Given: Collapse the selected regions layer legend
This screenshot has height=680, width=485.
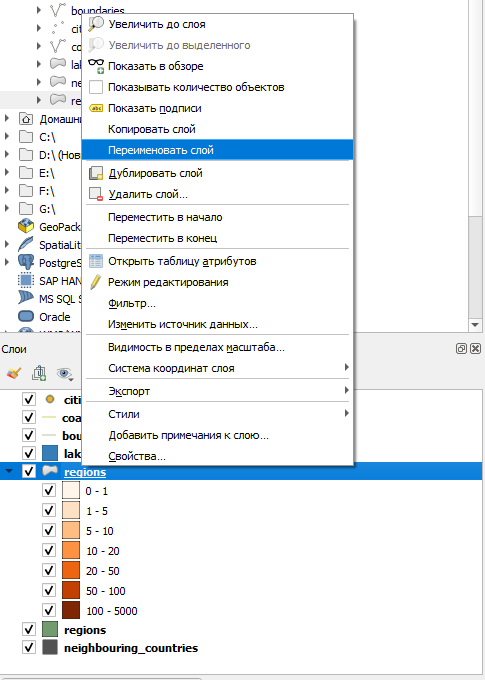Looking at the screenshot, I should tap(9, 471).
